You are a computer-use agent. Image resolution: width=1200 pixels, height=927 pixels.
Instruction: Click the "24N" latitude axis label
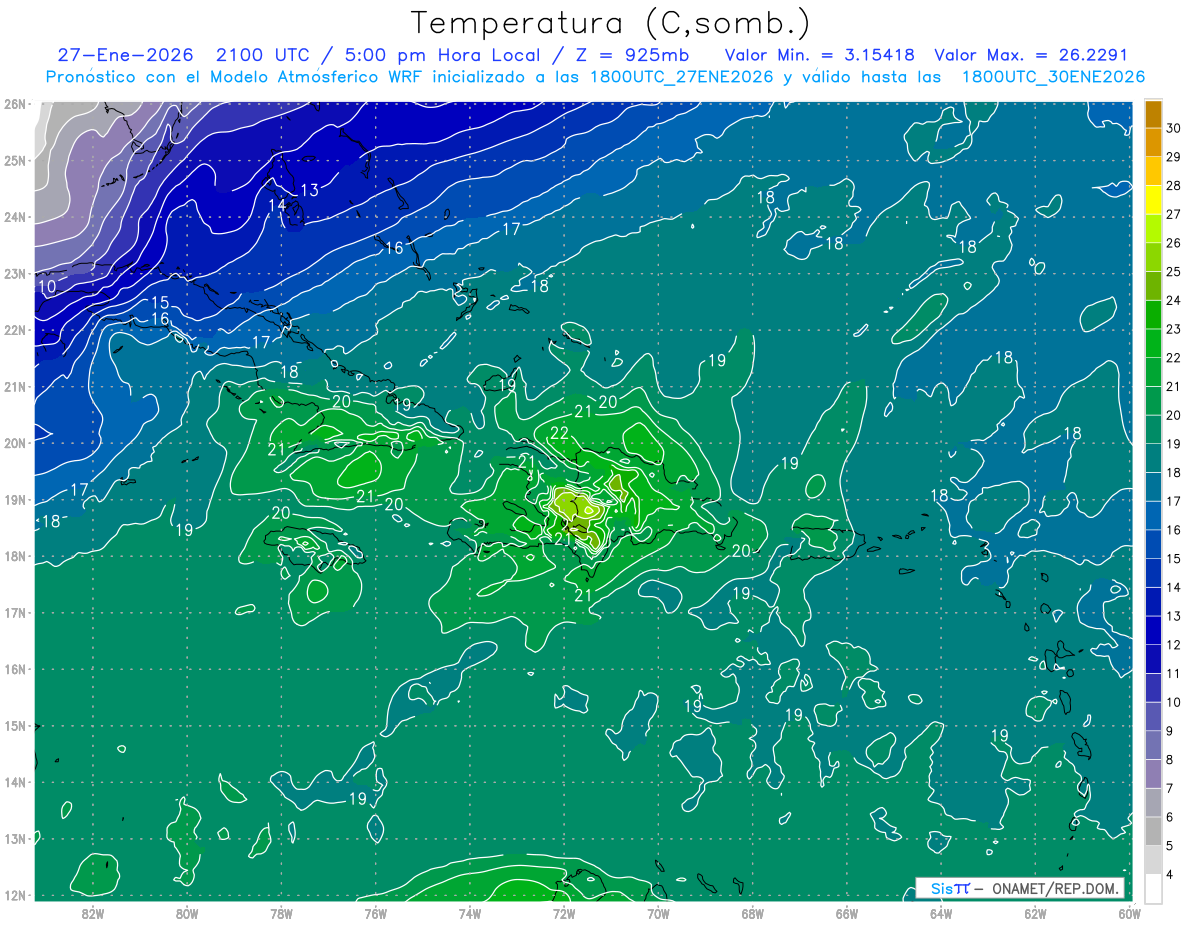[x=14, y=217]
